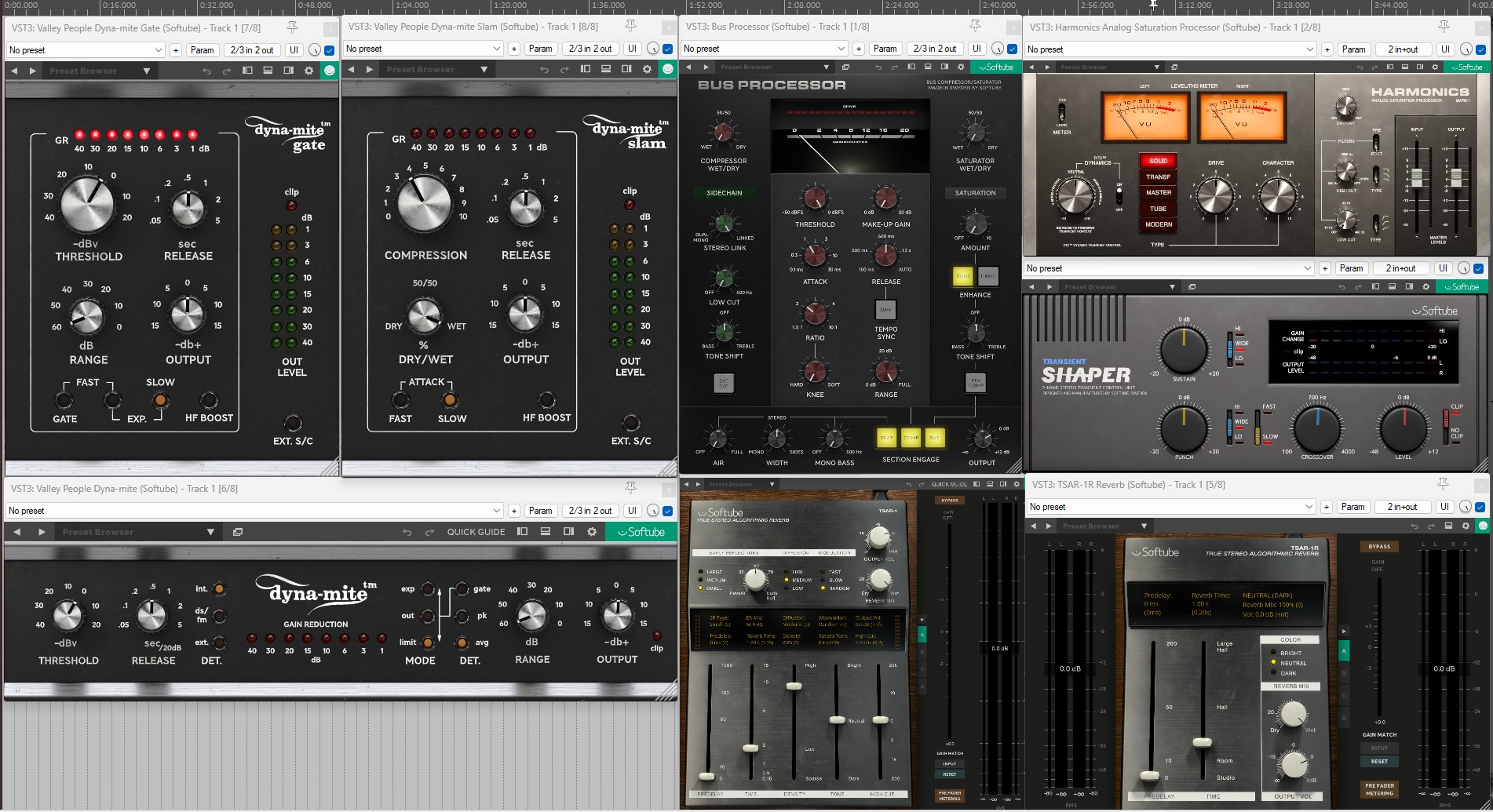The image size is (1493, 812).
Task: Click next preset arrow in Bus Processor
Action: (707, 67)
